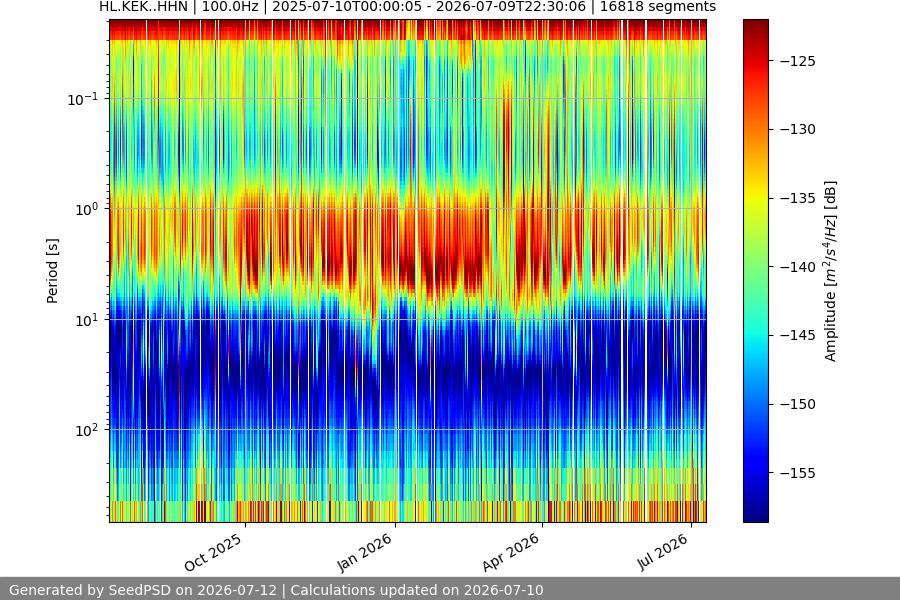Click the amplitude colorbar gradient strip
This screenshot has width=900, height=600.
point(755,271)
